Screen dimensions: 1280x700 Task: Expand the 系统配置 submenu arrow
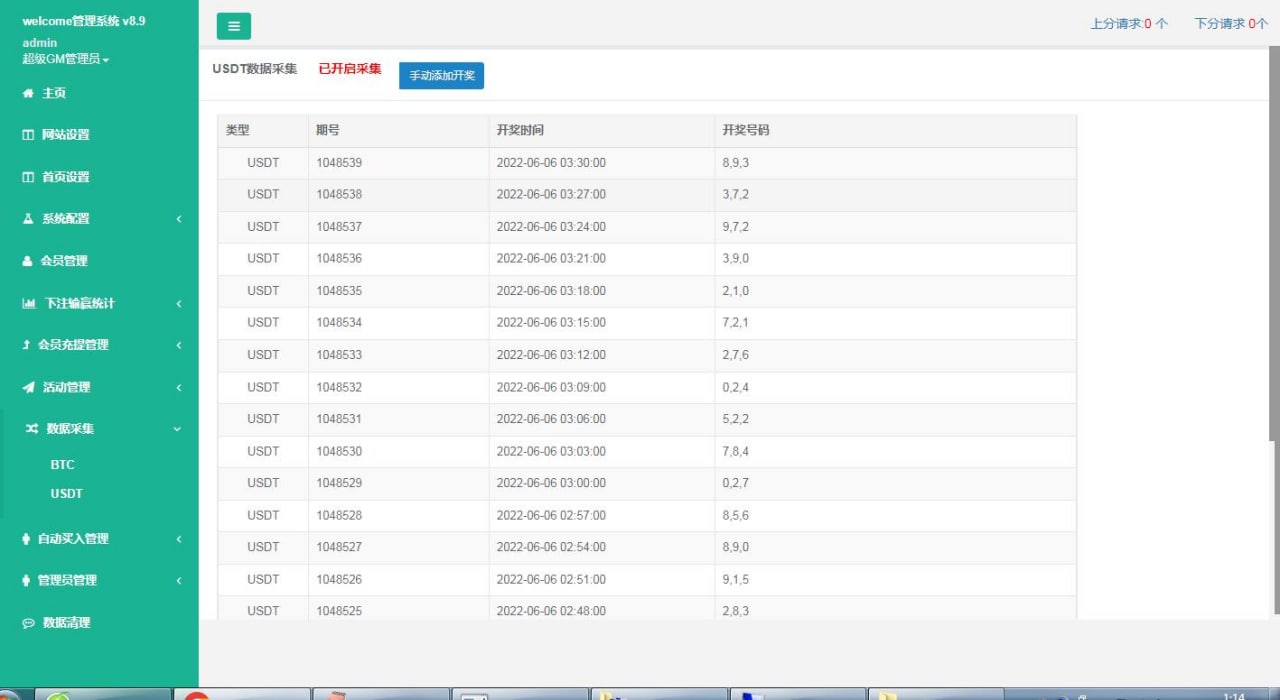[178, 219]
